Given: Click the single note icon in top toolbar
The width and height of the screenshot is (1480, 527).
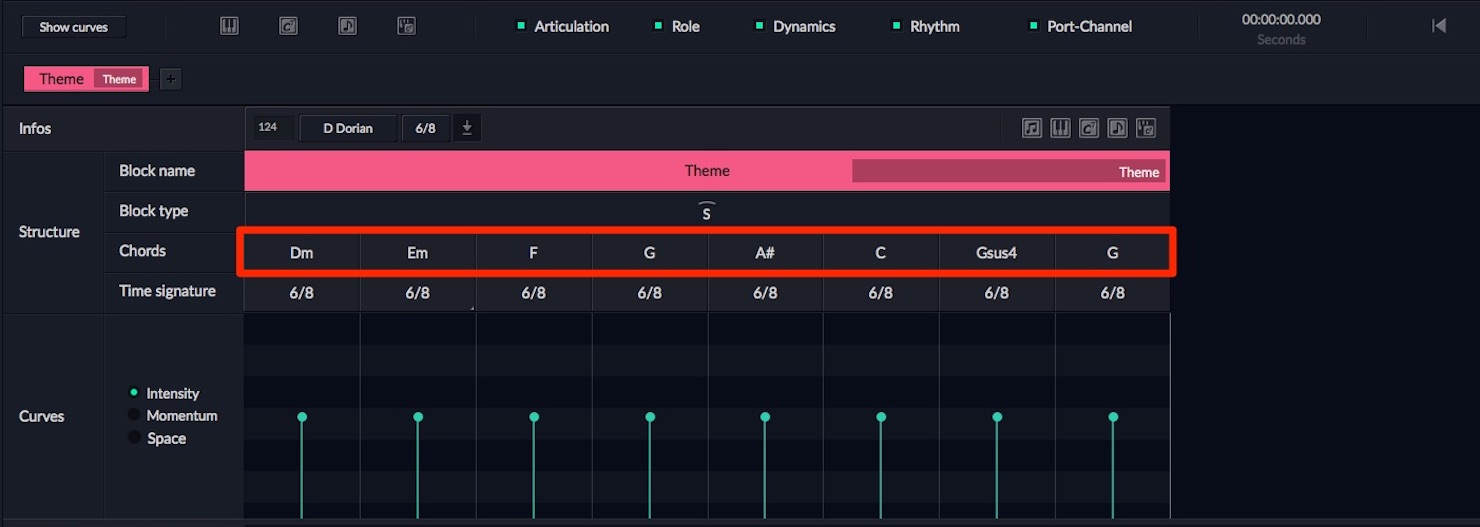Looking at the screenshot, I should point(347,26).
